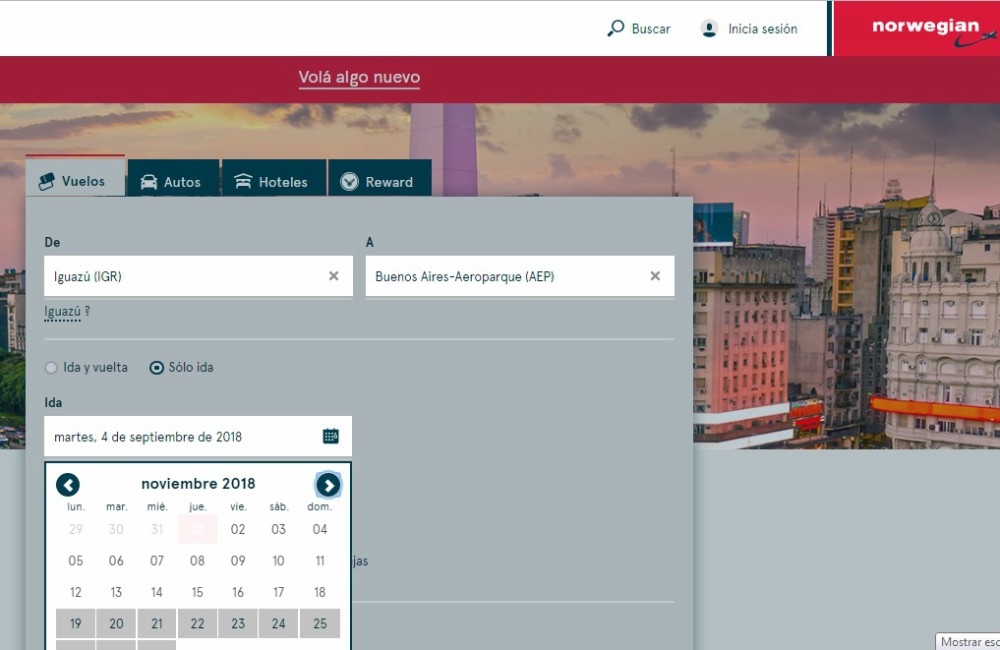Clear the origin field Iguazú (IGR)

point(334,276)
